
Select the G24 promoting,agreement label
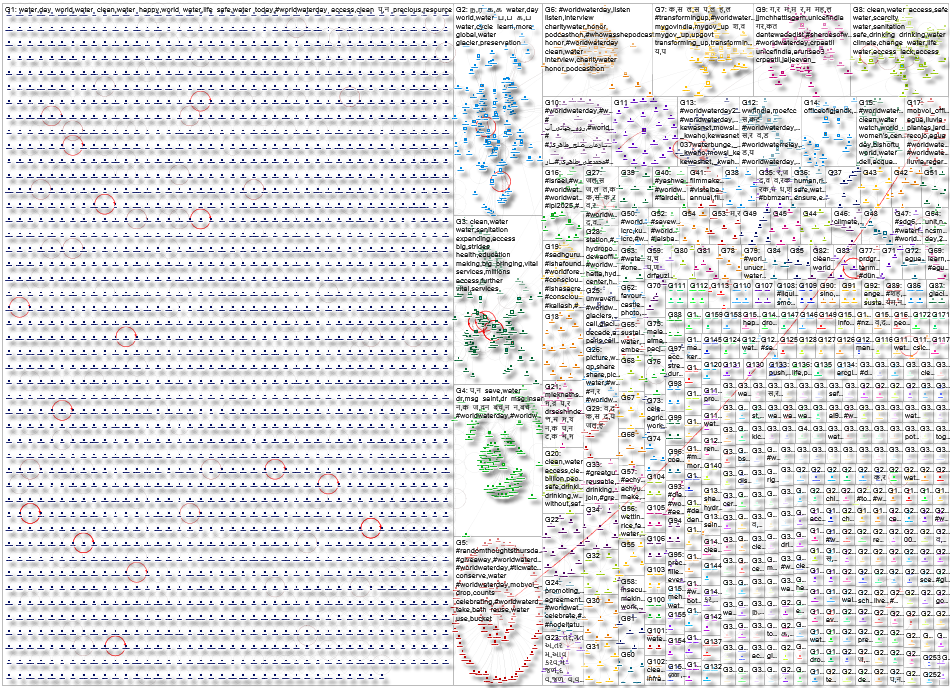point(563,603)
